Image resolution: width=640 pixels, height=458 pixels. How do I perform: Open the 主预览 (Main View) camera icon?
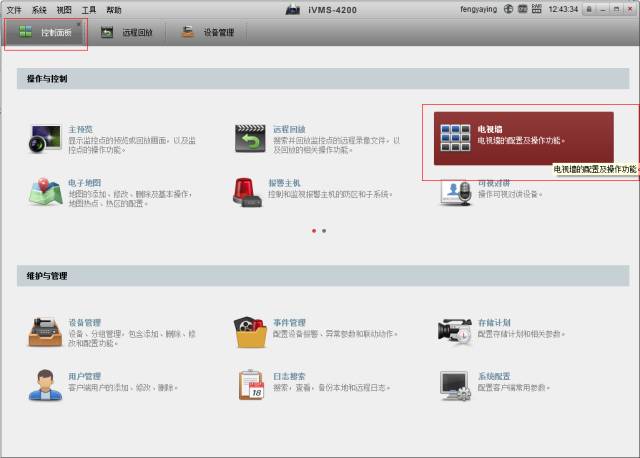pos(46,138)
